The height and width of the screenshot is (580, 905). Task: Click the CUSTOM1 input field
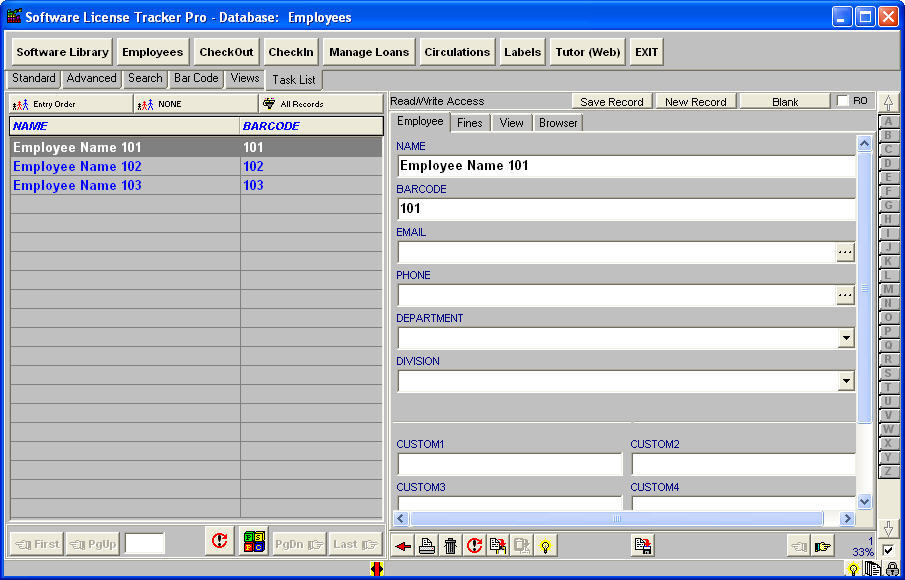pos(510,464)
